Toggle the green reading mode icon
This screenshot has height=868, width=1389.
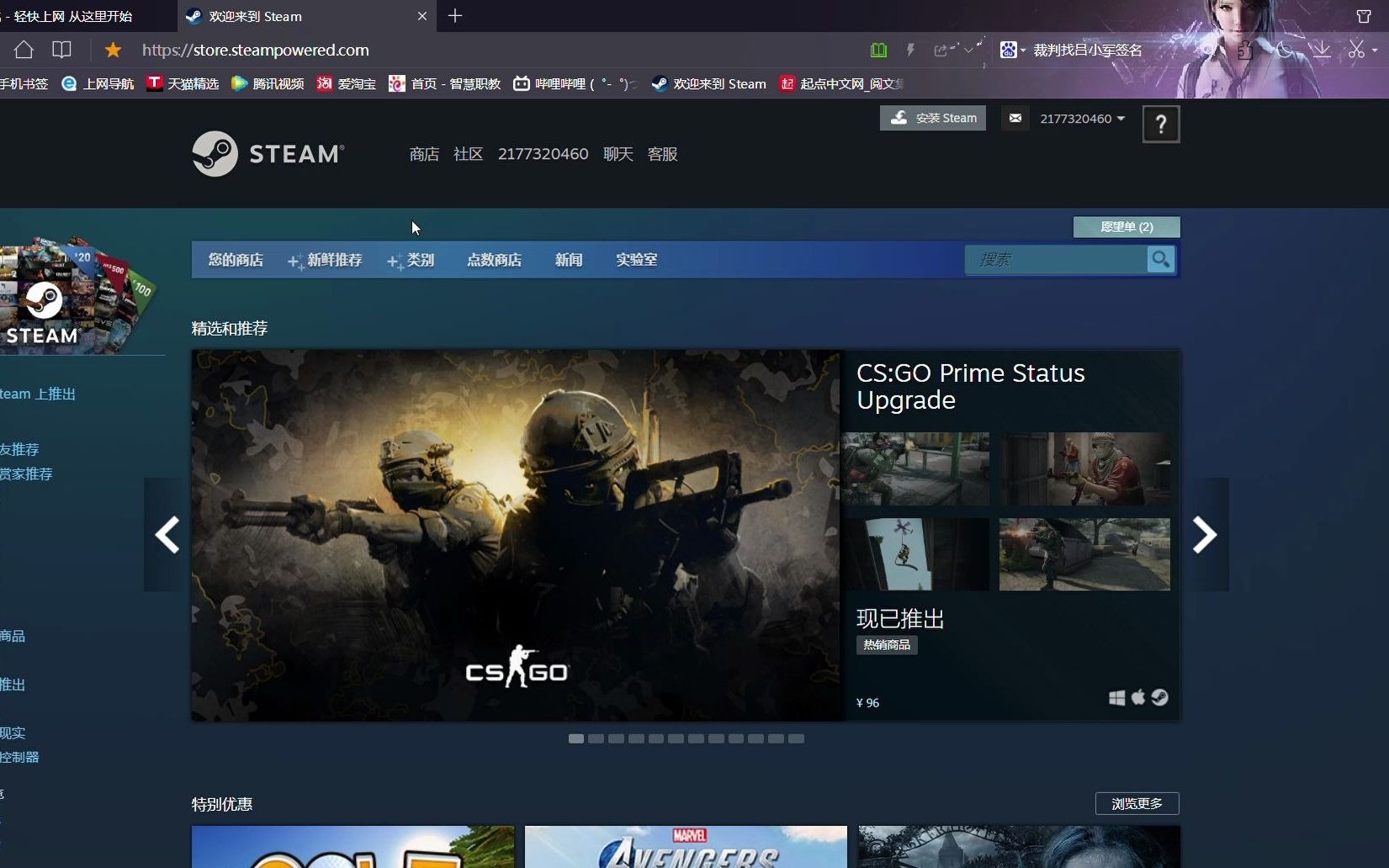click(x=878, y=50)
